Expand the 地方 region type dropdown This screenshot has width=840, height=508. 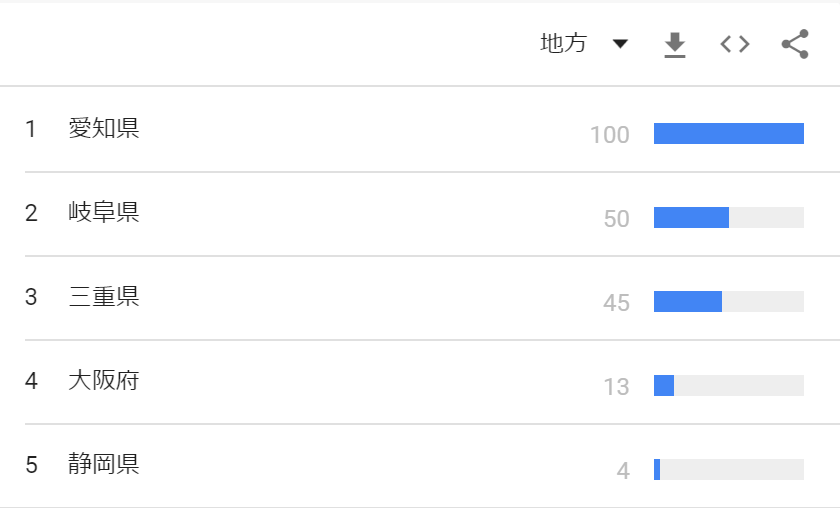(x=564, y=44)
